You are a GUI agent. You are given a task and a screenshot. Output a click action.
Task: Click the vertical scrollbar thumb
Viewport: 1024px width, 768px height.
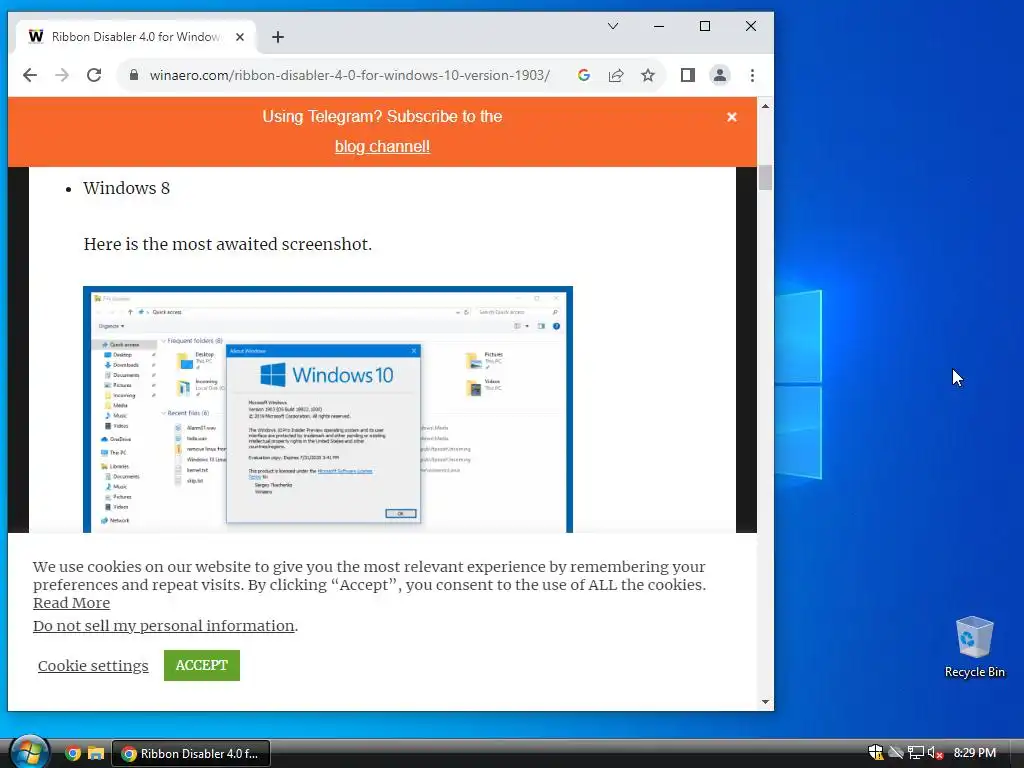point(765,178)
